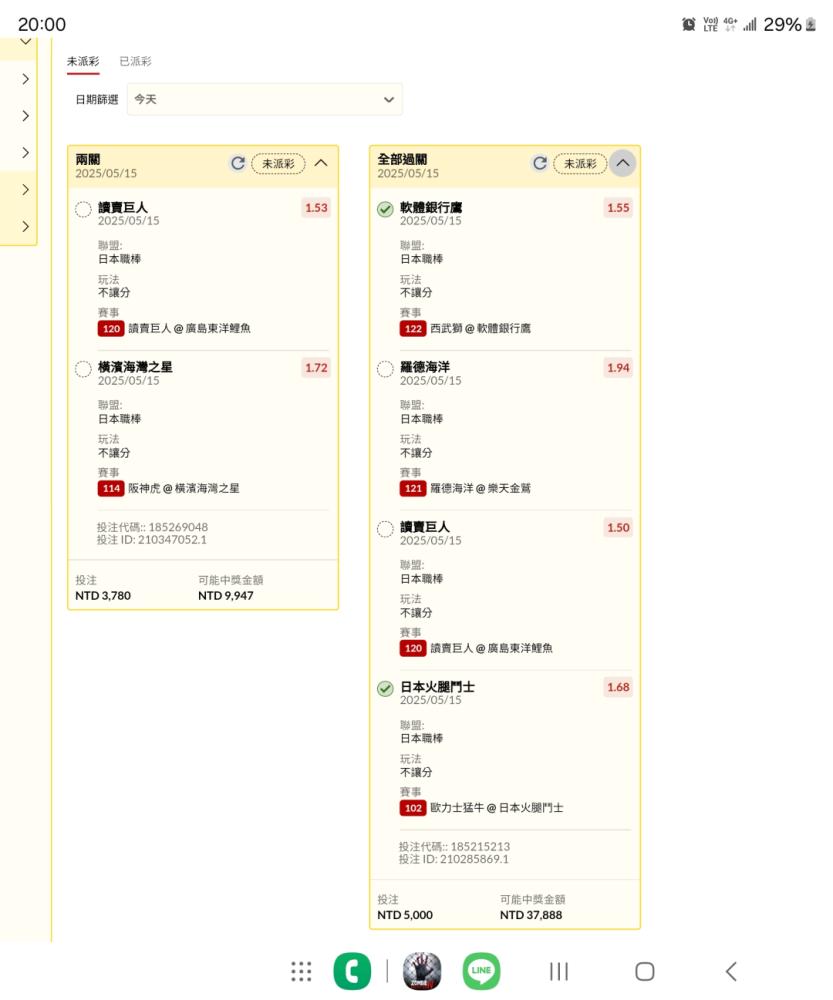
Task: Toggle the green check beside 日本火腿鬥士
Action: 385,689
